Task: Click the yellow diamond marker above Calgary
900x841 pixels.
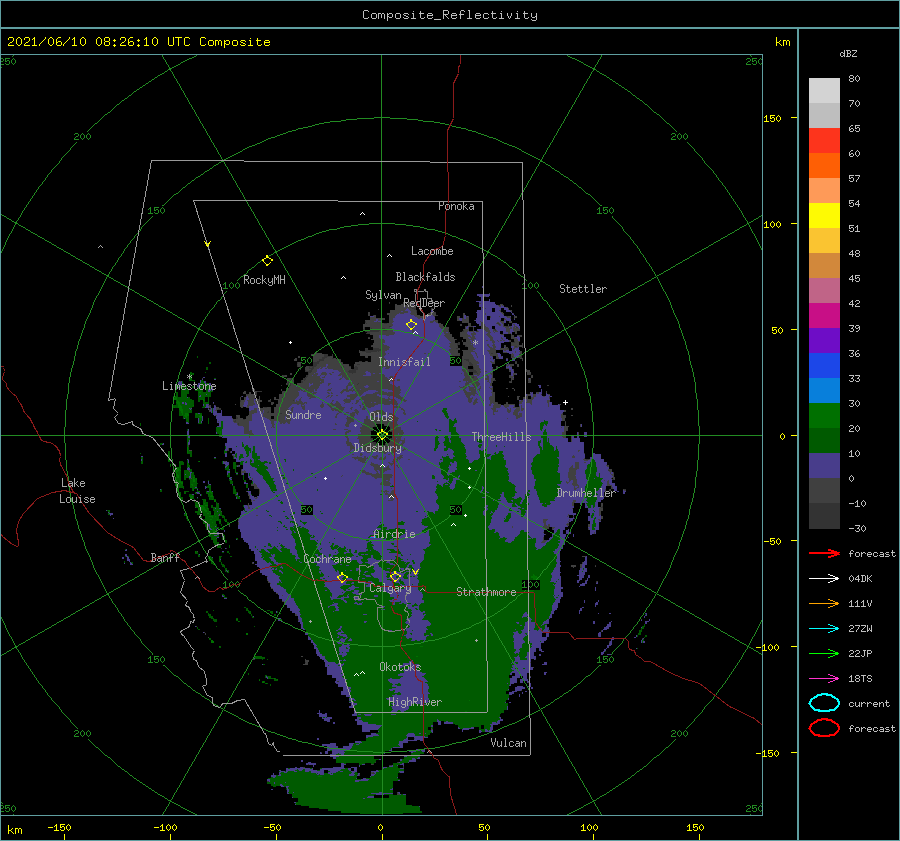Action: (x=395, y=576)
